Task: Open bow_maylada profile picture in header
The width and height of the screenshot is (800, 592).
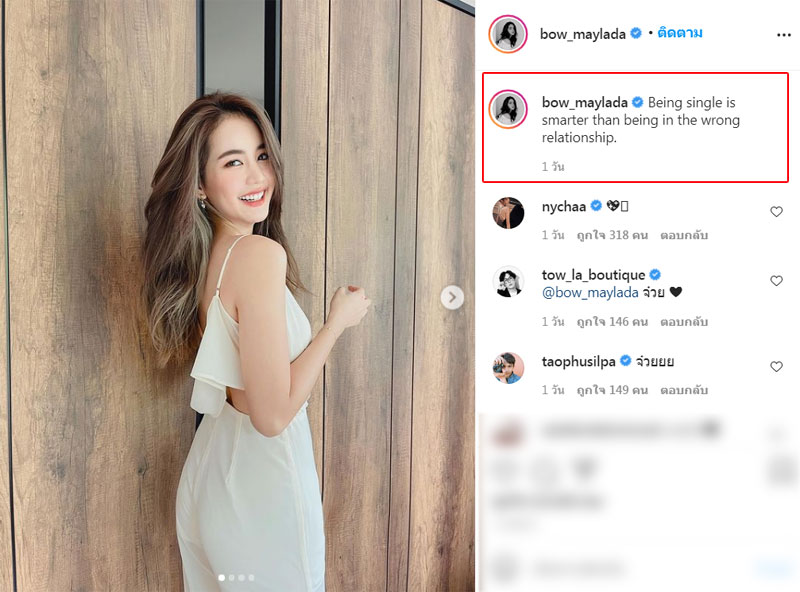Action: [508, 34]
